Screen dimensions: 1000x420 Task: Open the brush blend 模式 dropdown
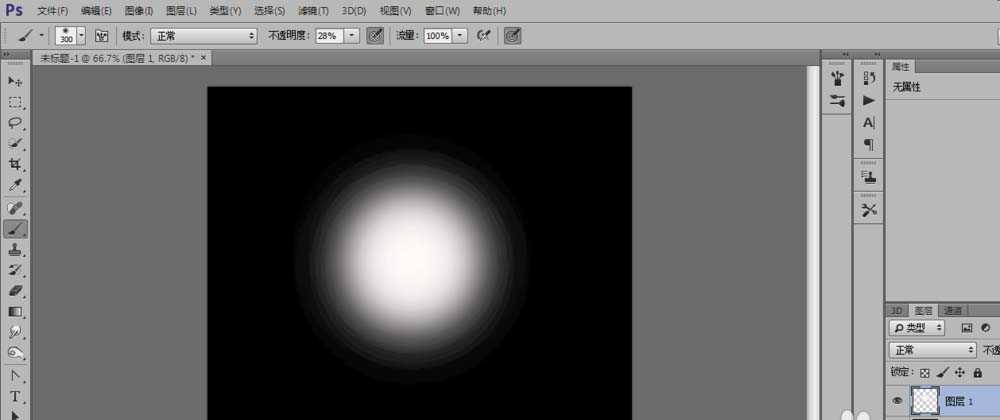pos(203,35)
